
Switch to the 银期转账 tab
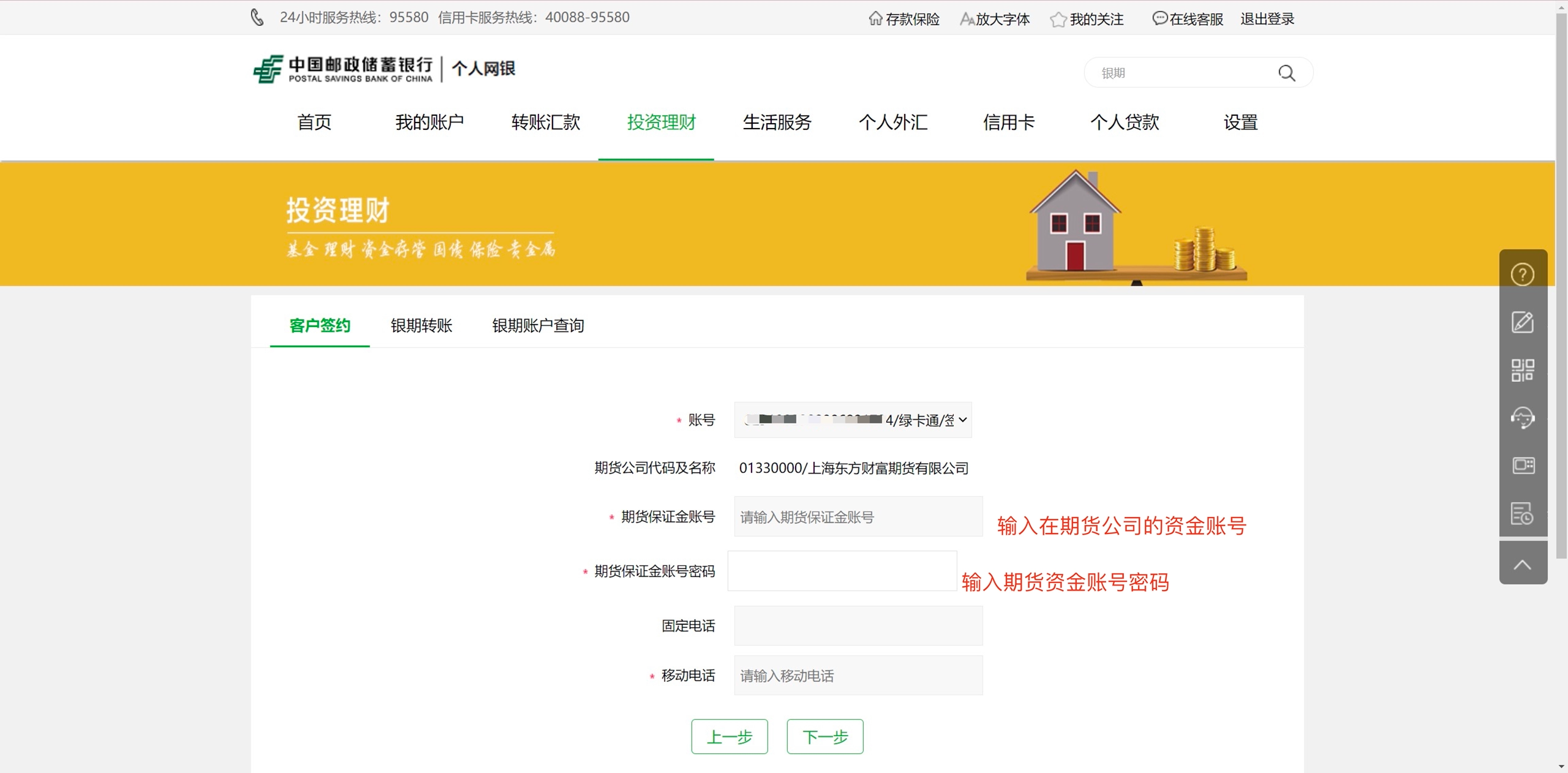click(x=421, y=326)
